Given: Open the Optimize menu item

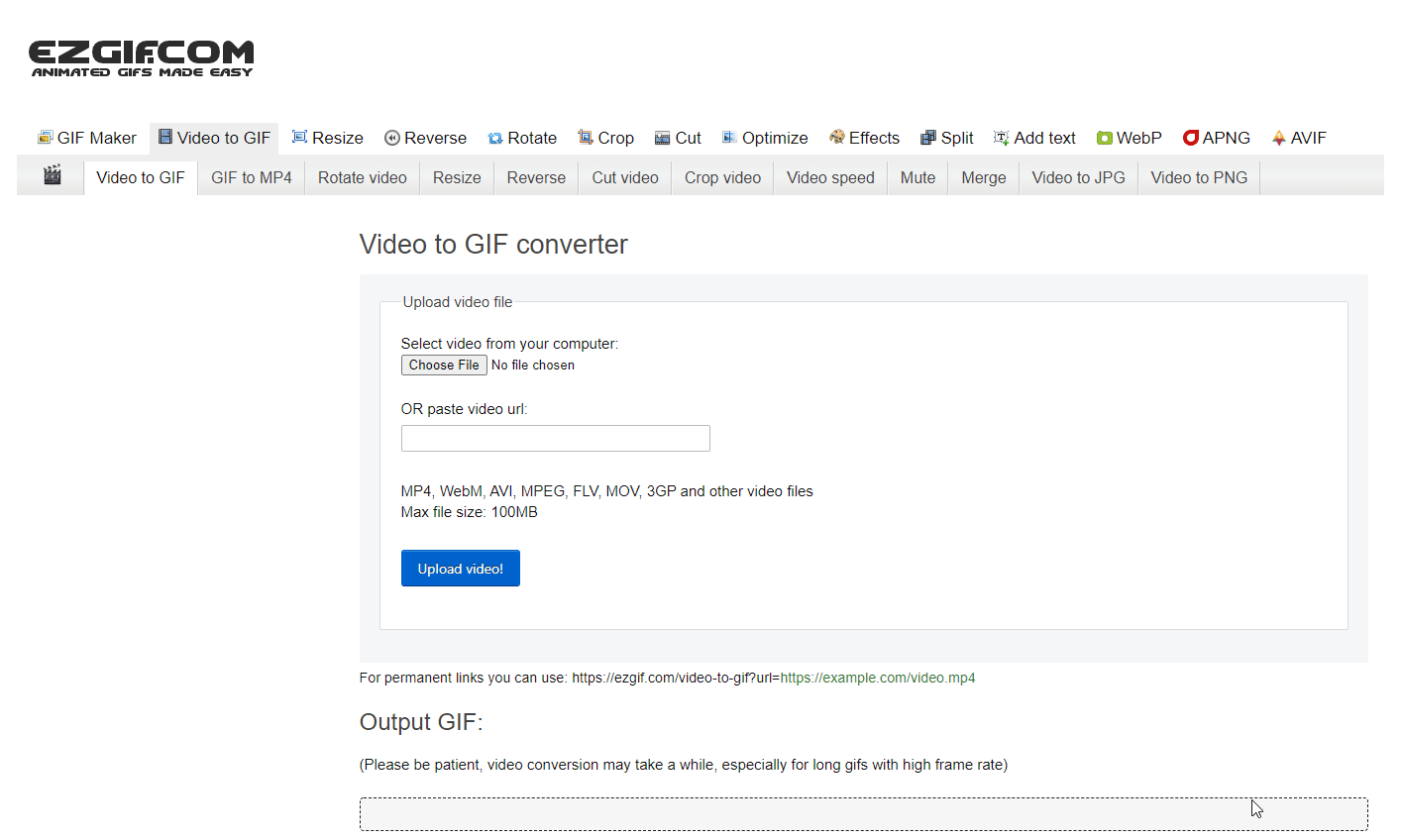Looking at the screenshot, I should click(765, 138).
